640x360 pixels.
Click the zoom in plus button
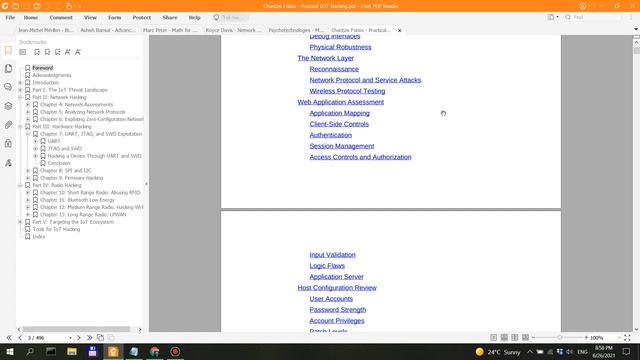pyautogui.click(x=586, y=338)
